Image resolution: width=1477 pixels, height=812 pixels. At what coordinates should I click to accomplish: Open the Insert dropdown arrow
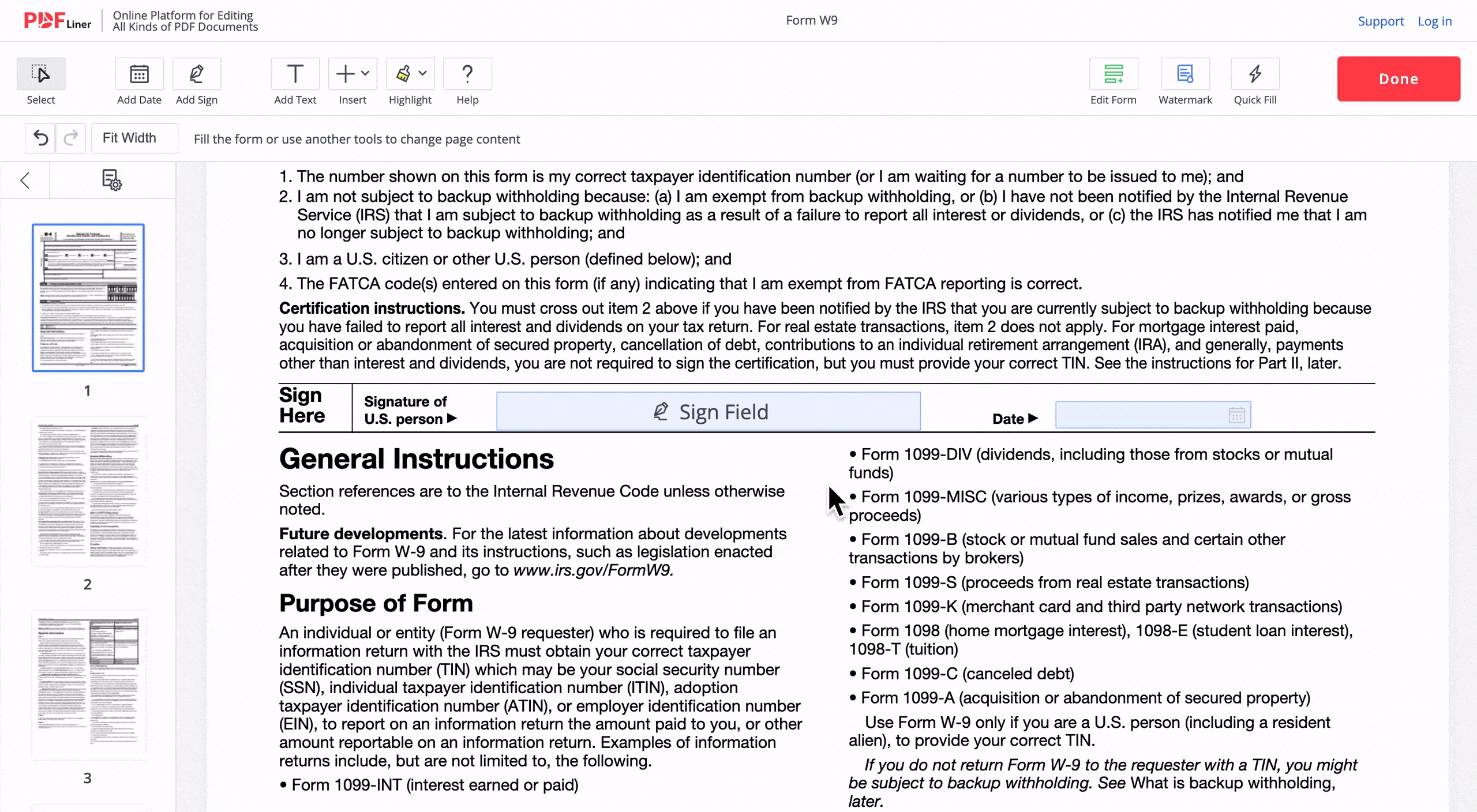[x=365, y=73]
